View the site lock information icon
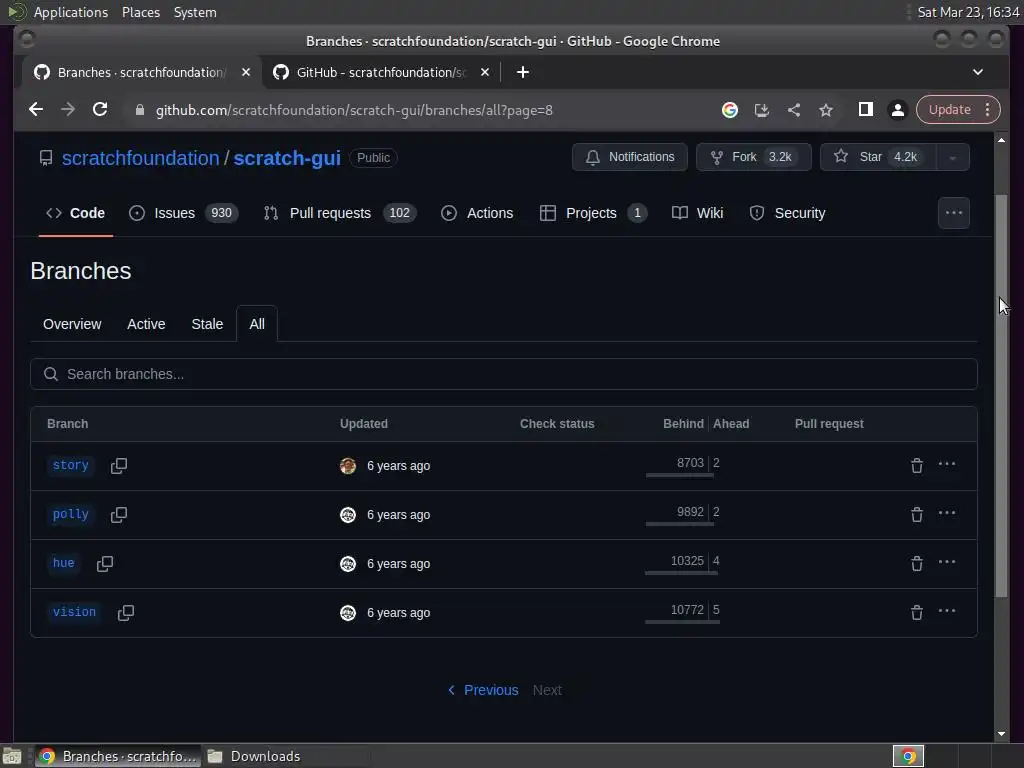1024x768 pixels. [x=139, y=110]
